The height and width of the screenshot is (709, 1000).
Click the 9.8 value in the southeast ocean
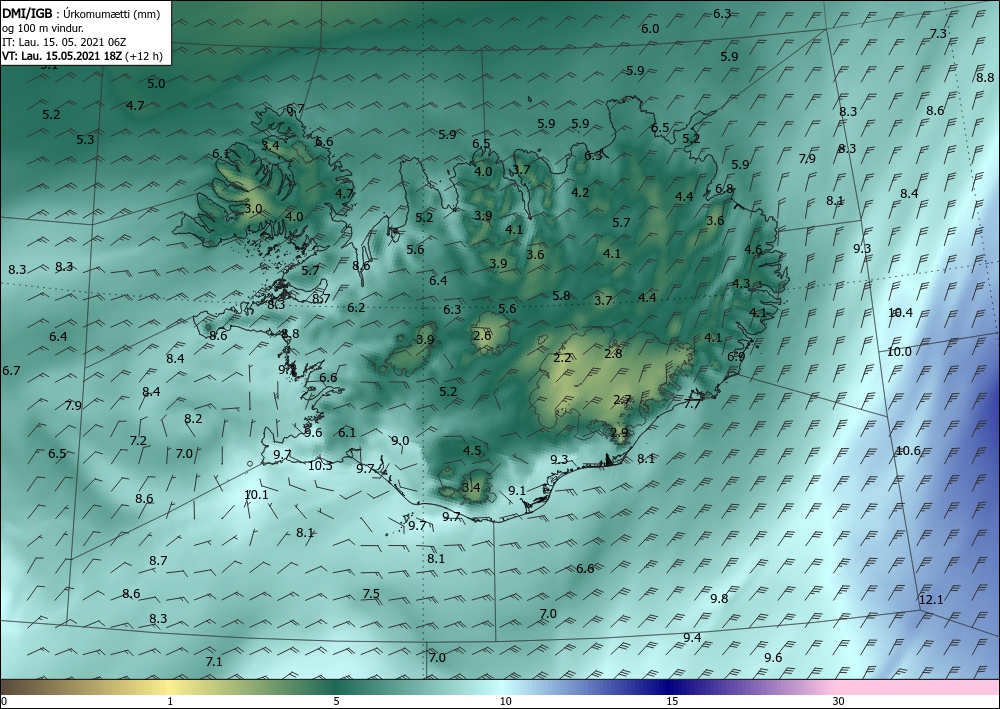click(719, 598)
